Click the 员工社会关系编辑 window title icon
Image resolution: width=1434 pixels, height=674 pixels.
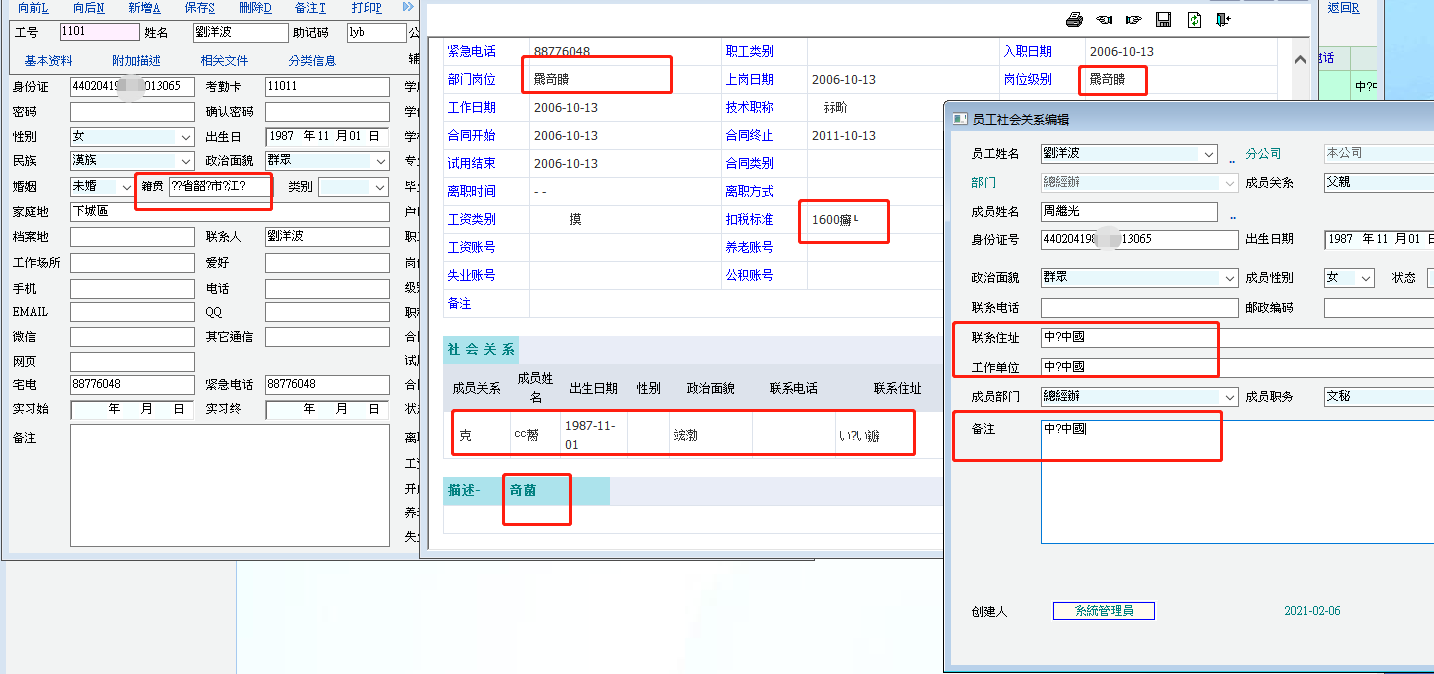(958, 119)
